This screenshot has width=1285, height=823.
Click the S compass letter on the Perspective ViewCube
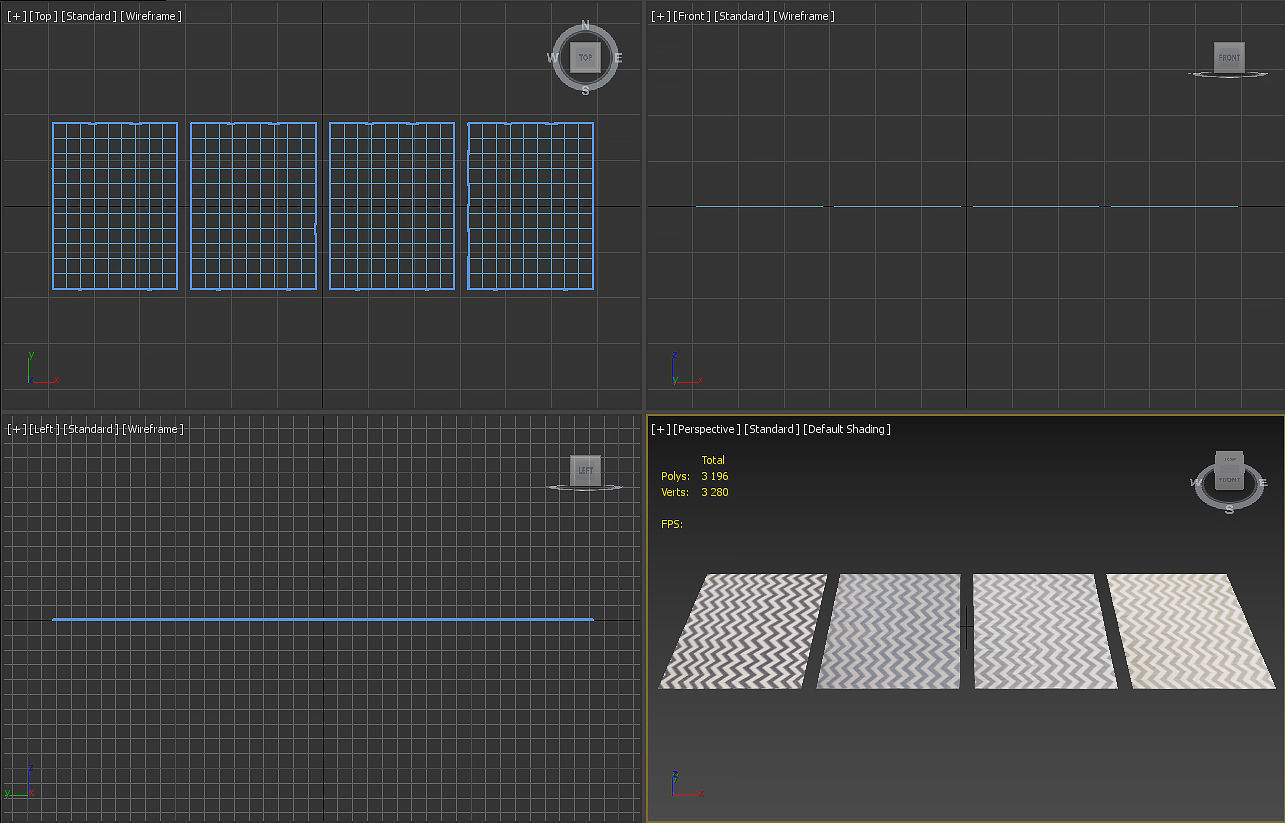tap(1229, 509)
